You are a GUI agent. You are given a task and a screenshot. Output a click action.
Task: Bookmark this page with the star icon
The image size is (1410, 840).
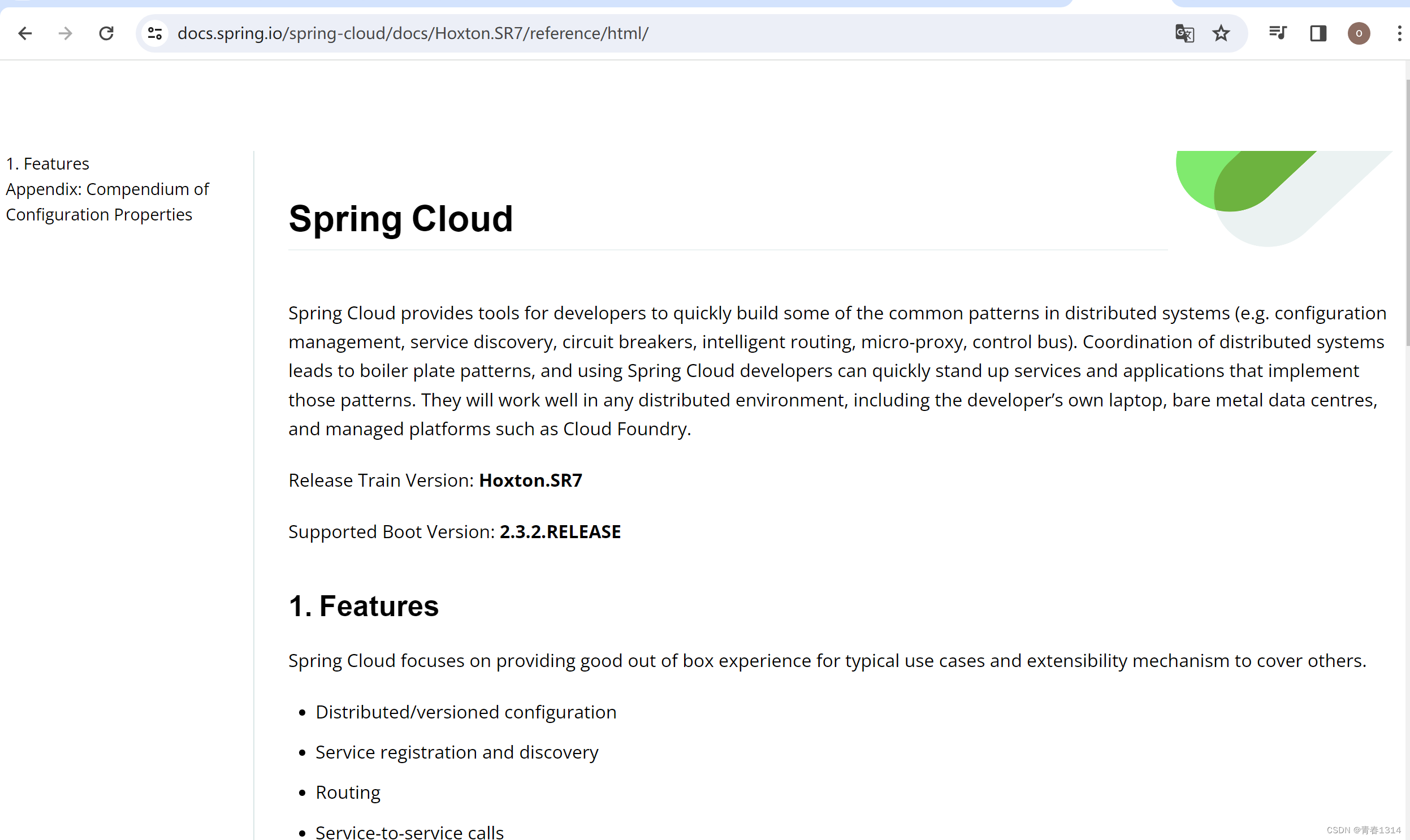point(1221,33)
